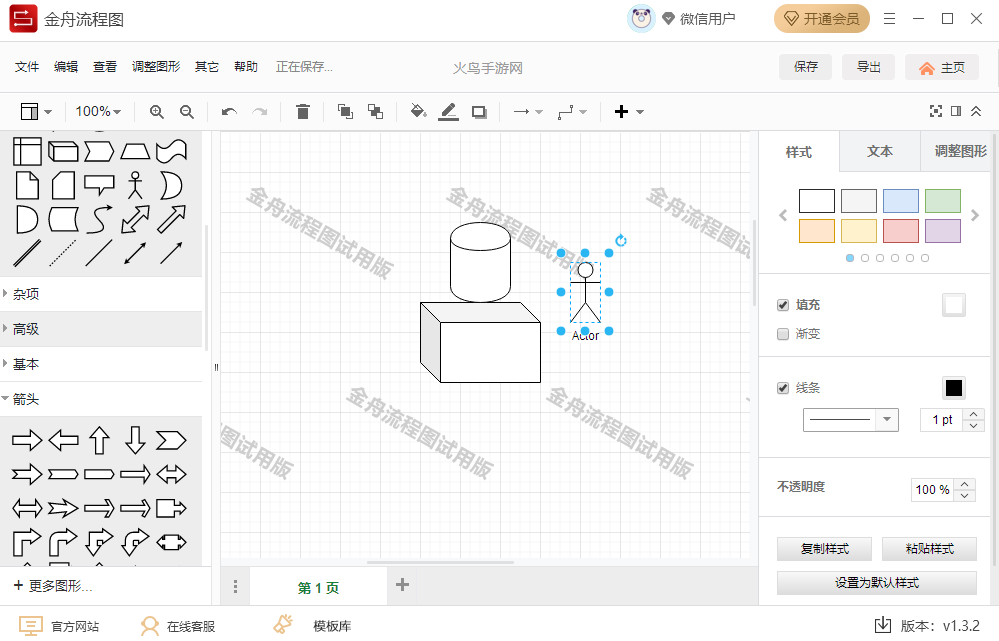Select the up arrow shape

pos(99,440)
